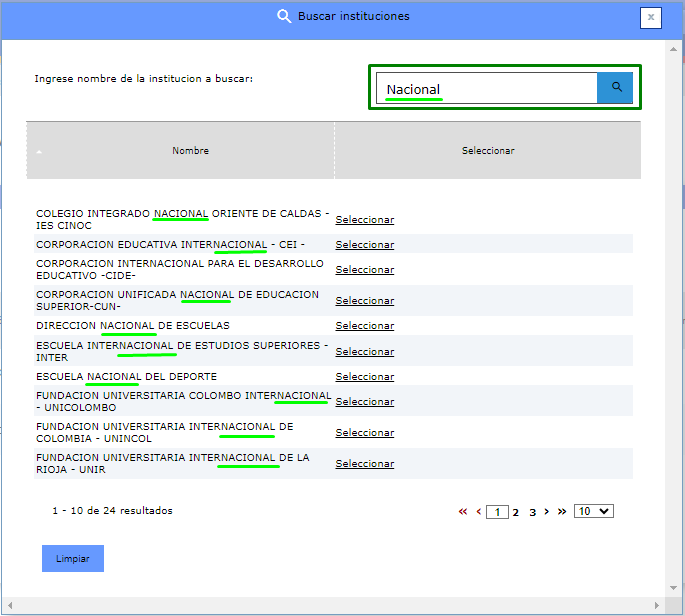This screenshot has width=685, height=616.
Task: Click the Limpiar button
Action: tap(73, 558)
